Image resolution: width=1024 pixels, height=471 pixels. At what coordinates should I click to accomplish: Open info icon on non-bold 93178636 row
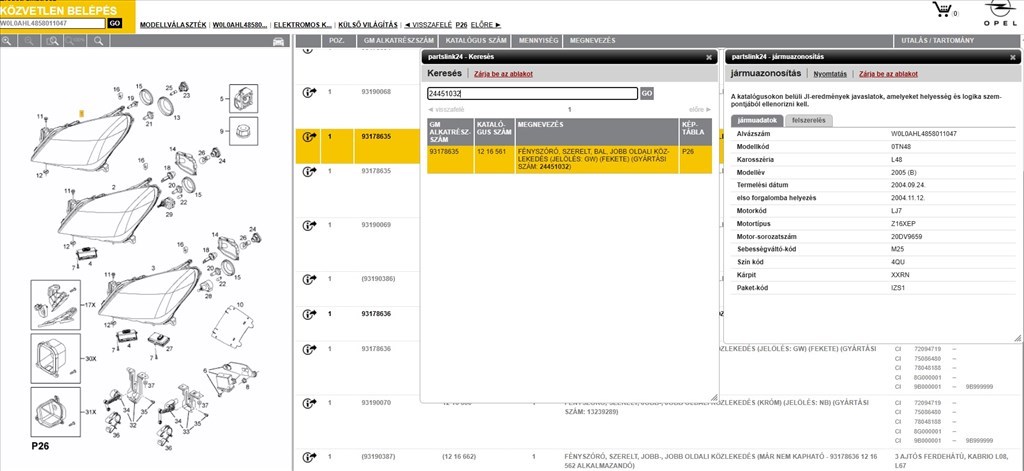[309, 349]
